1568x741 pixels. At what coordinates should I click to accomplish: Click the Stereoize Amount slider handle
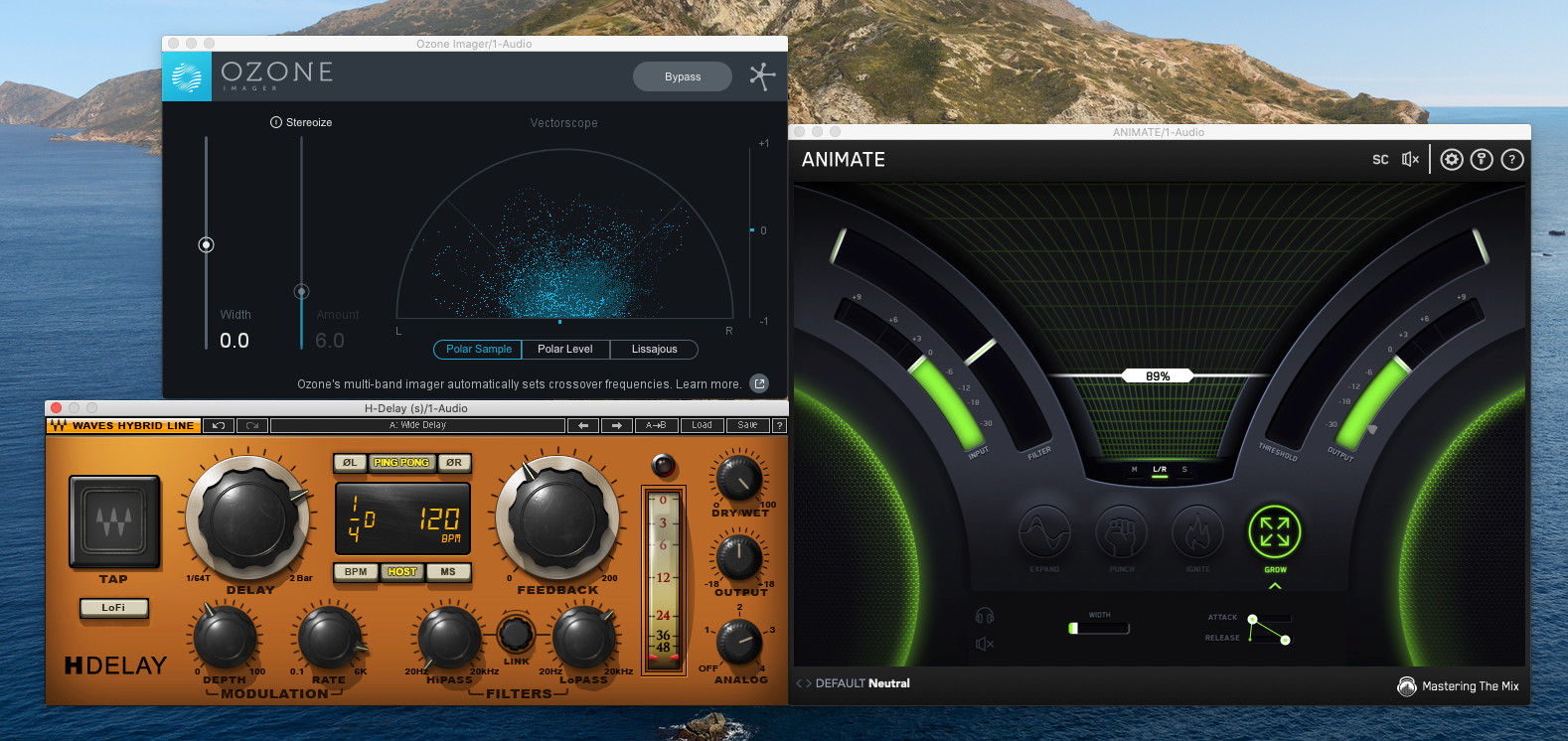pos(301,291)
